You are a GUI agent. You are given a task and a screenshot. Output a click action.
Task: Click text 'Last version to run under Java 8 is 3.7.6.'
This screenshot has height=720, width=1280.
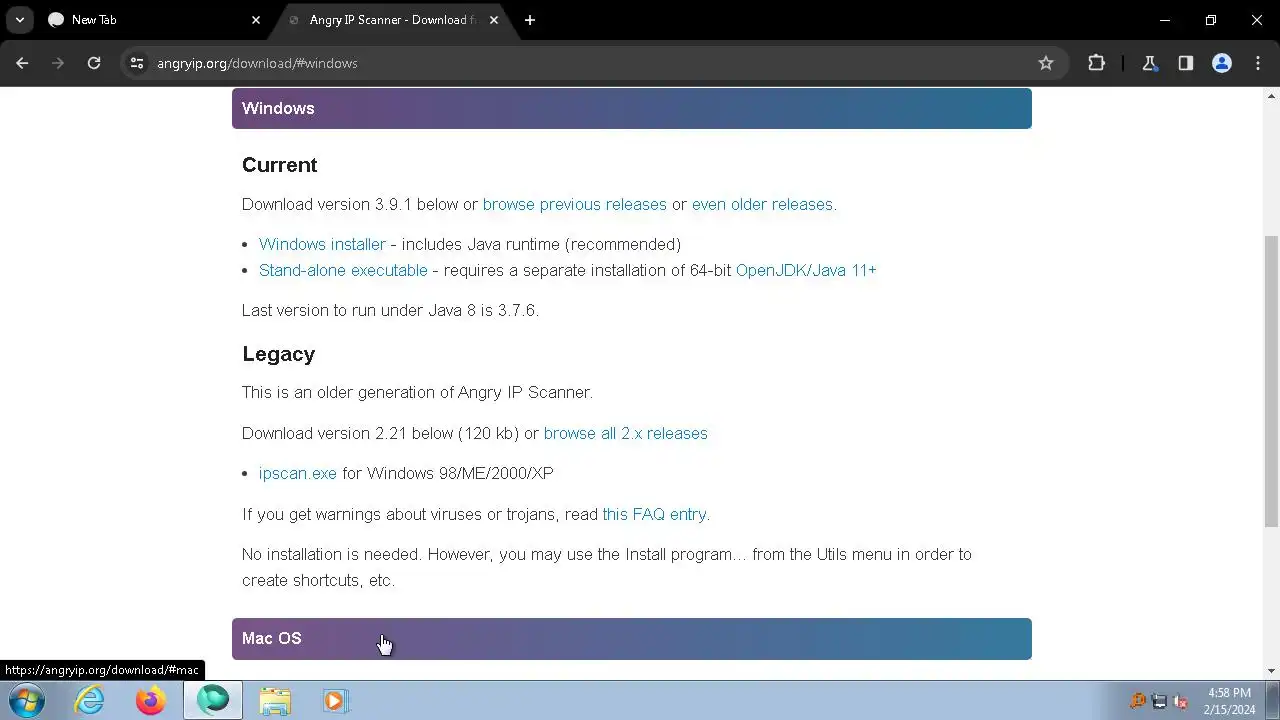click(x=390, y=310)
